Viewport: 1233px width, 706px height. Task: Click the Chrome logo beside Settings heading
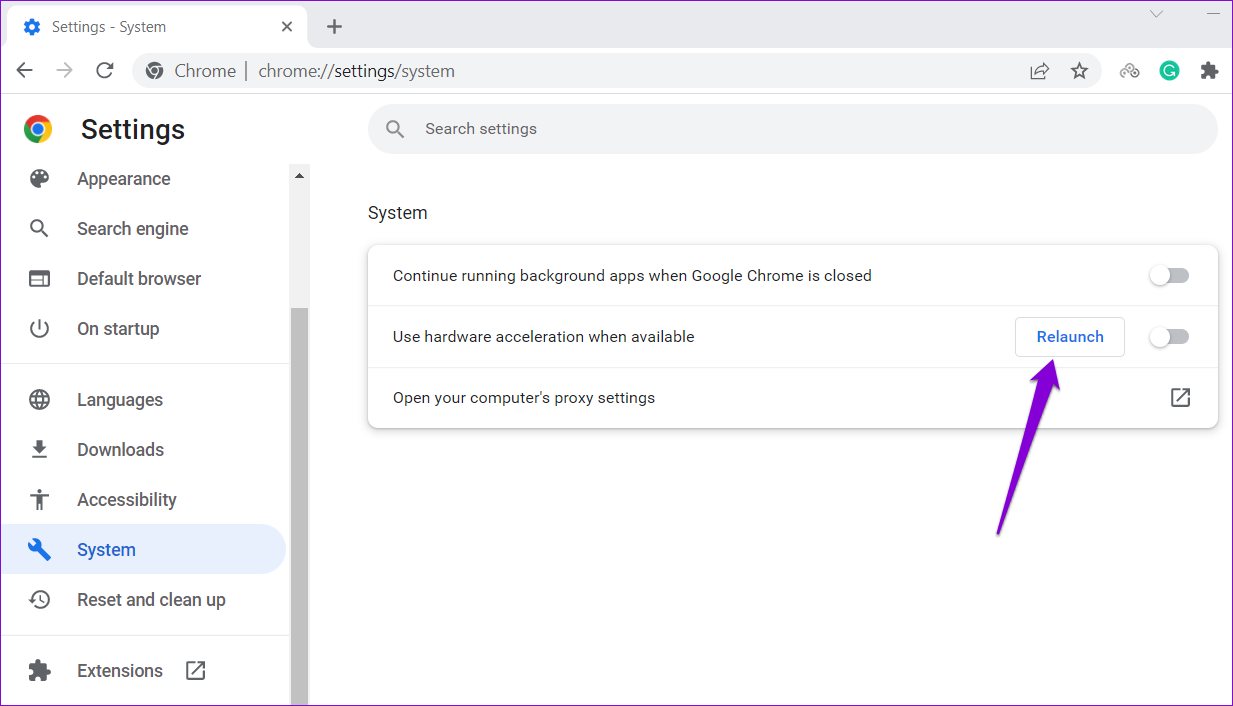[38, 129]
